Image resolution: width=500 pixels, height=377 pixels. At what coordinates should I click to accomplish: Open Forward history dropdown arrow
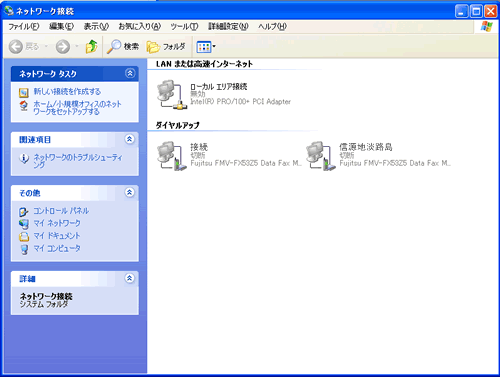point(77,46)
